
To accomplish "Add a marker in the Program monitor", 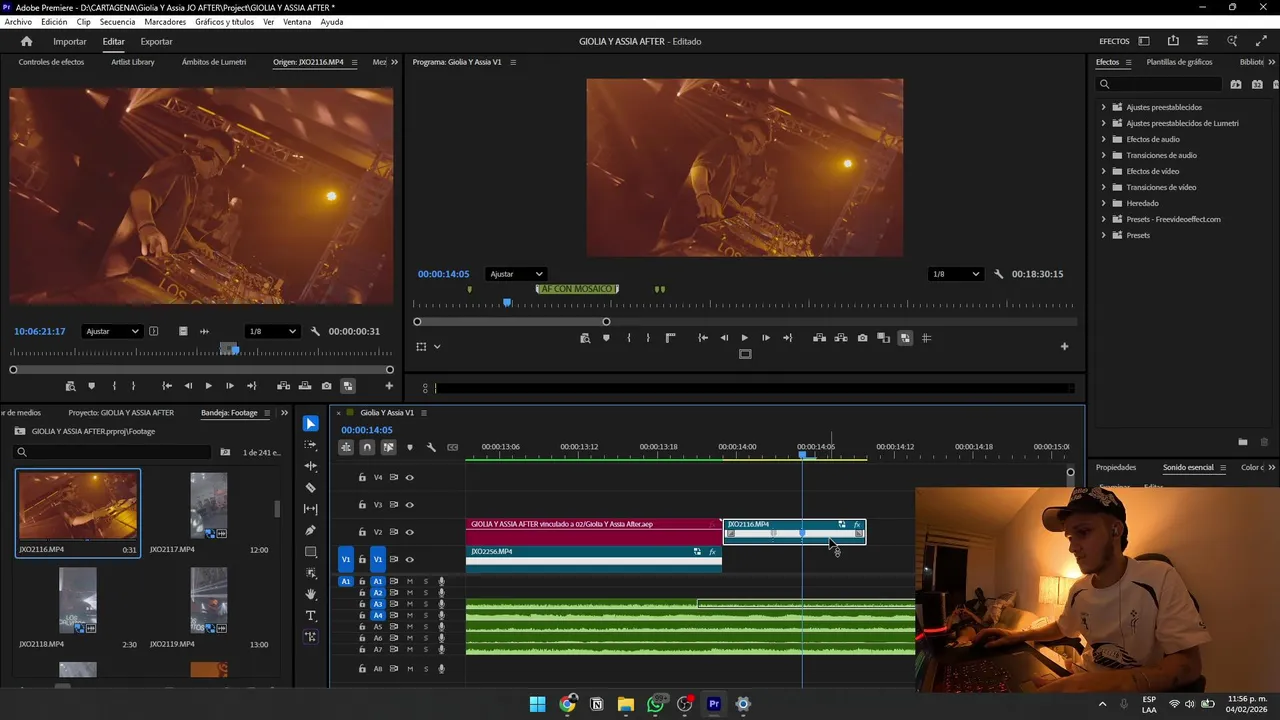I will coord(606,338).
